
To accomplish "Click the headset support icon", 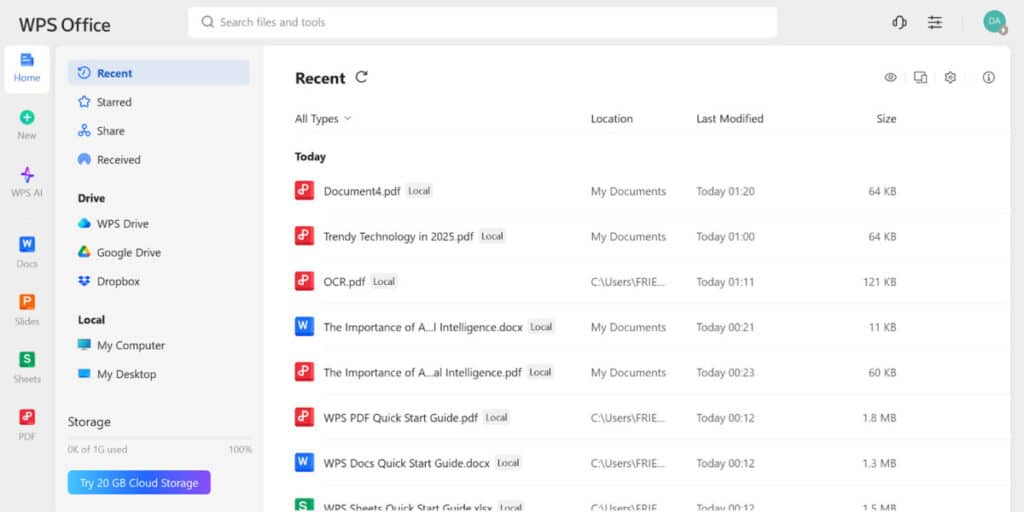I will point(899,22).
